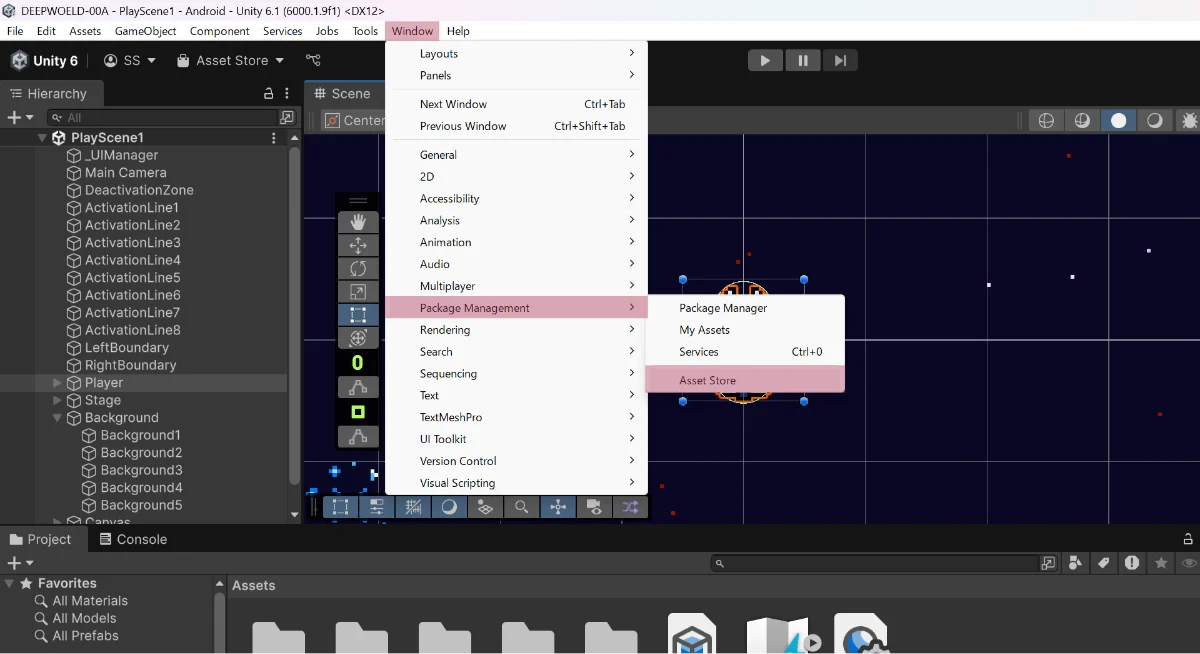The height and width of the screenshot is (654, 1200).
Task: Toggle the Hierarchy panel lock
Action: tap(268, 94)
